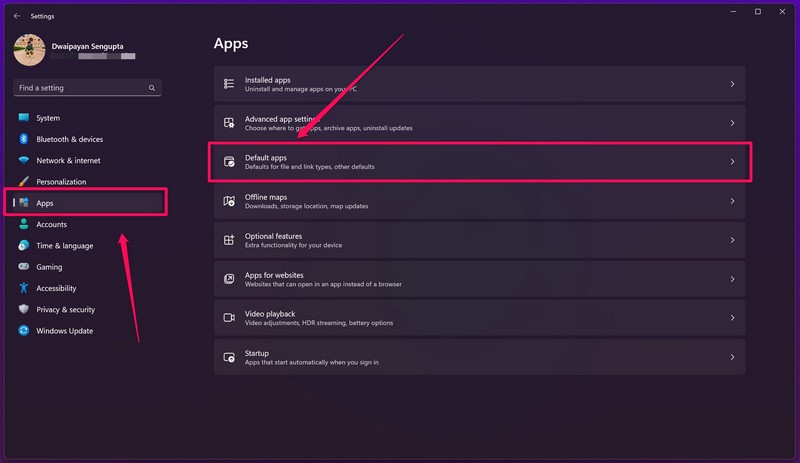Click the user profile picture
The image size is (800, 463).
point(30,50)
